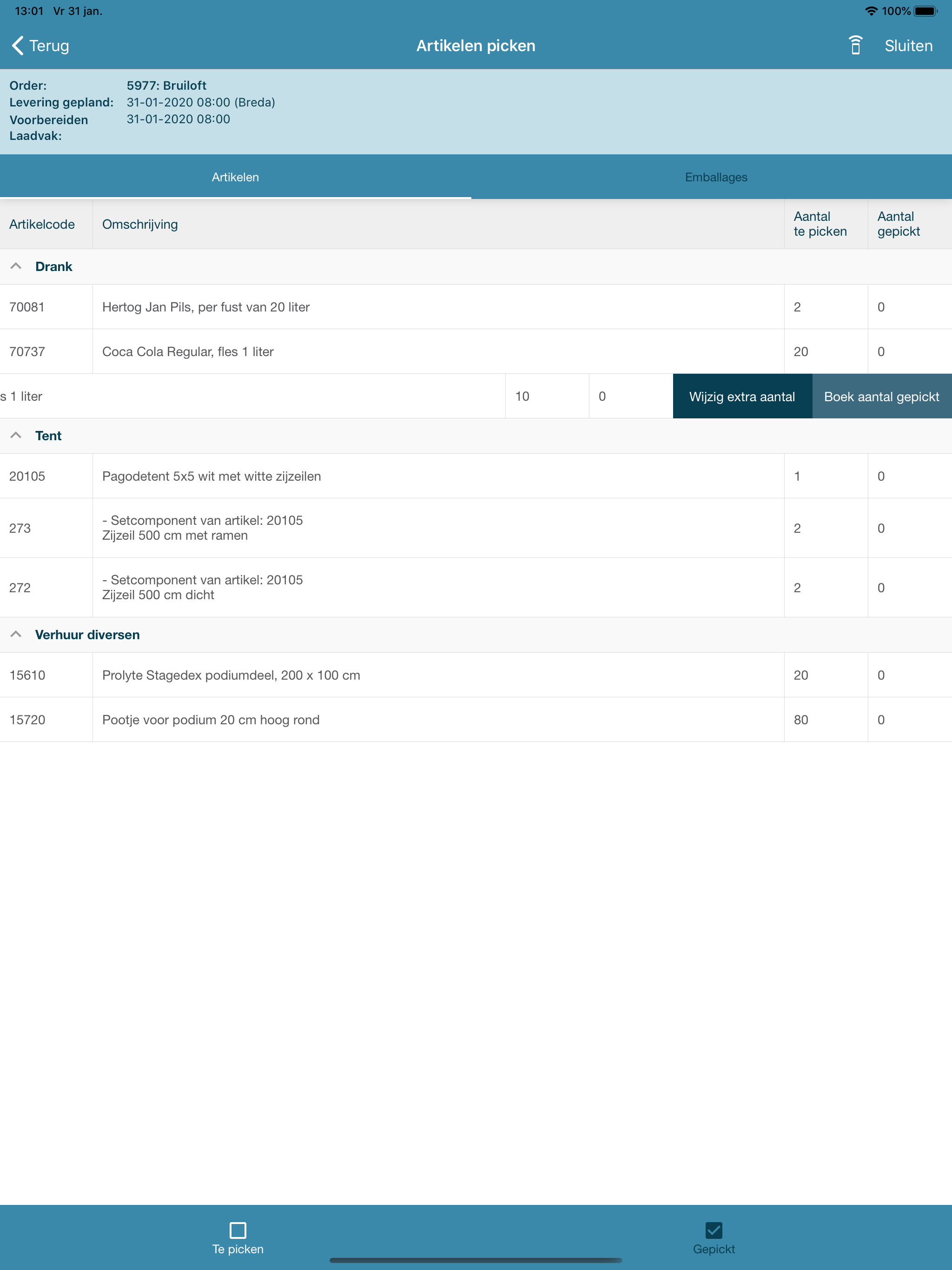Click article code 273
Viewport: 952px width, 1270px height.
click(x=20, y=528)
